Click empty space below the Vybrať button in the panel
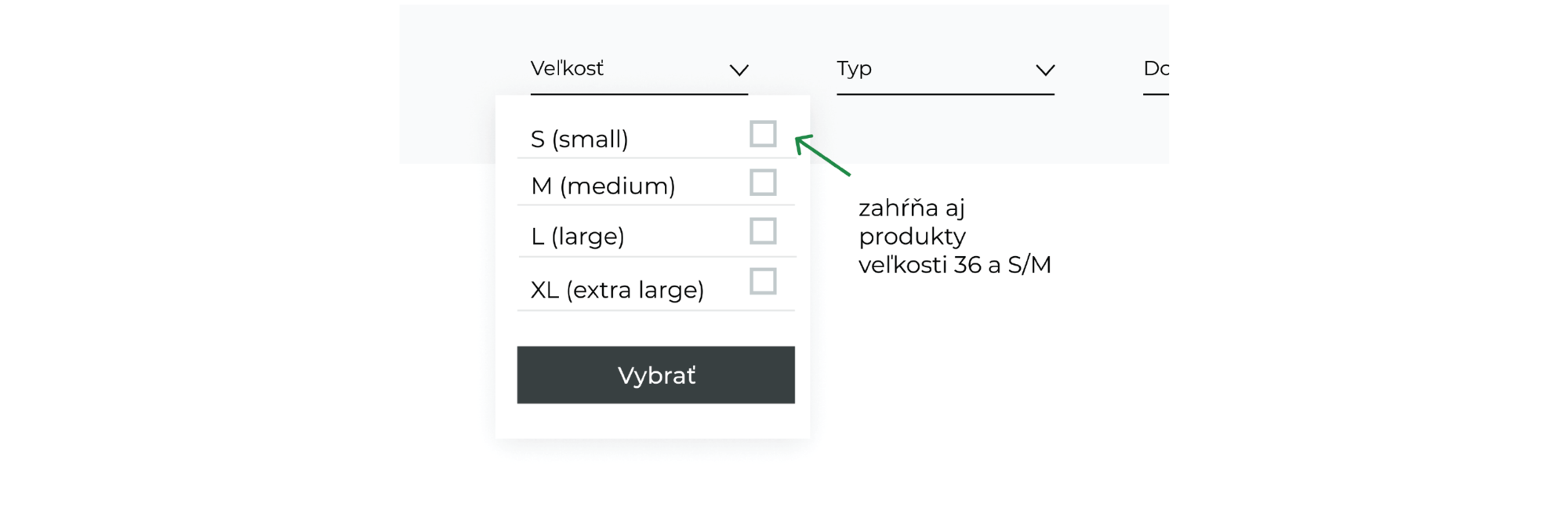The height and width of the screenshot is (532, 1568). 655,422
